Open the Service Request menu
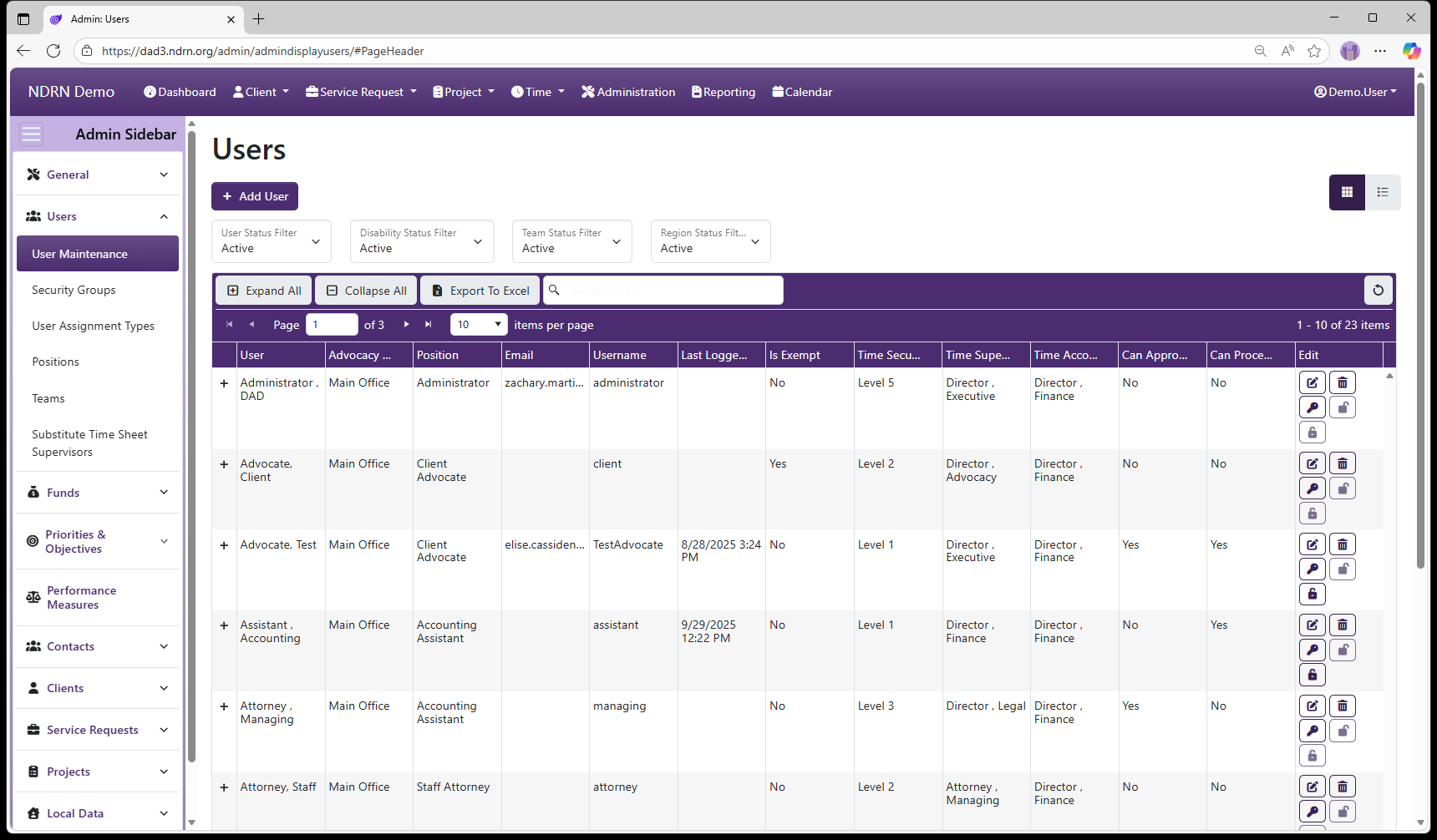This screenshot has width=1437, height=840. [361, 92]
